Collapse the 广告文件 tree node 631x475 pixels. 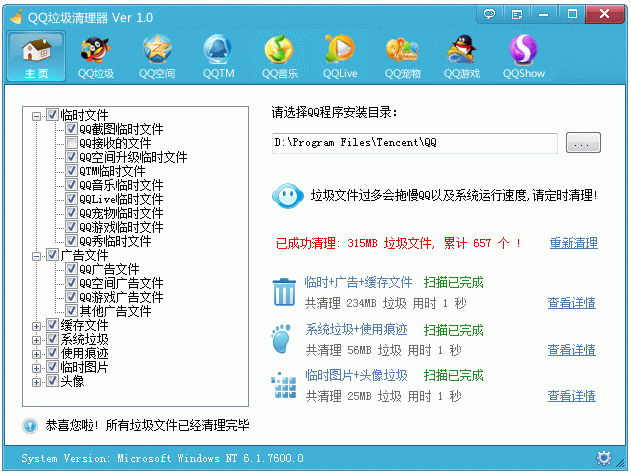(36, 256)
